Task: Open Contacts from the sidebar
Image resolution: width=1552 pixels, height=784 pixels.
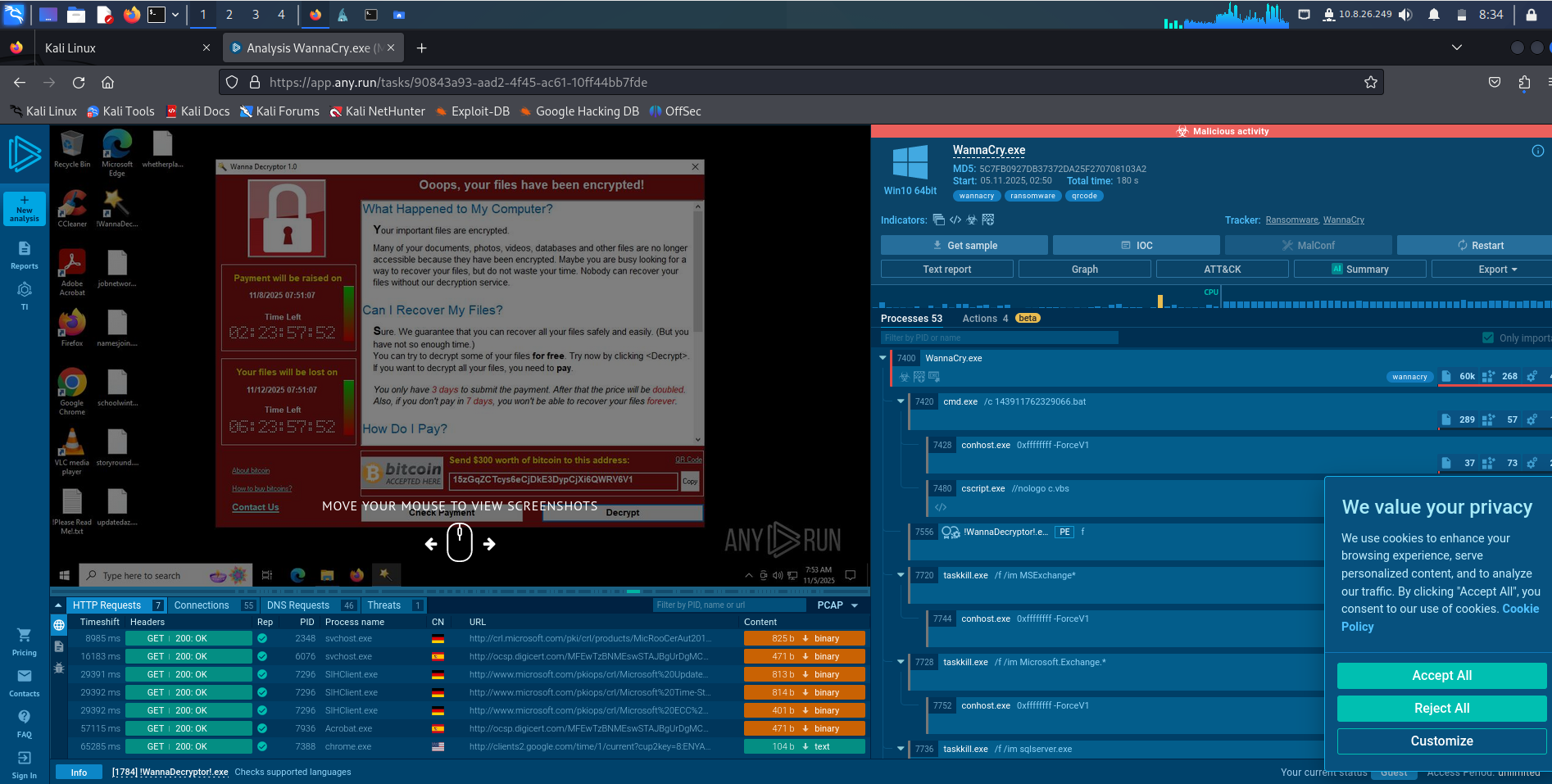Action: [25, 683]
